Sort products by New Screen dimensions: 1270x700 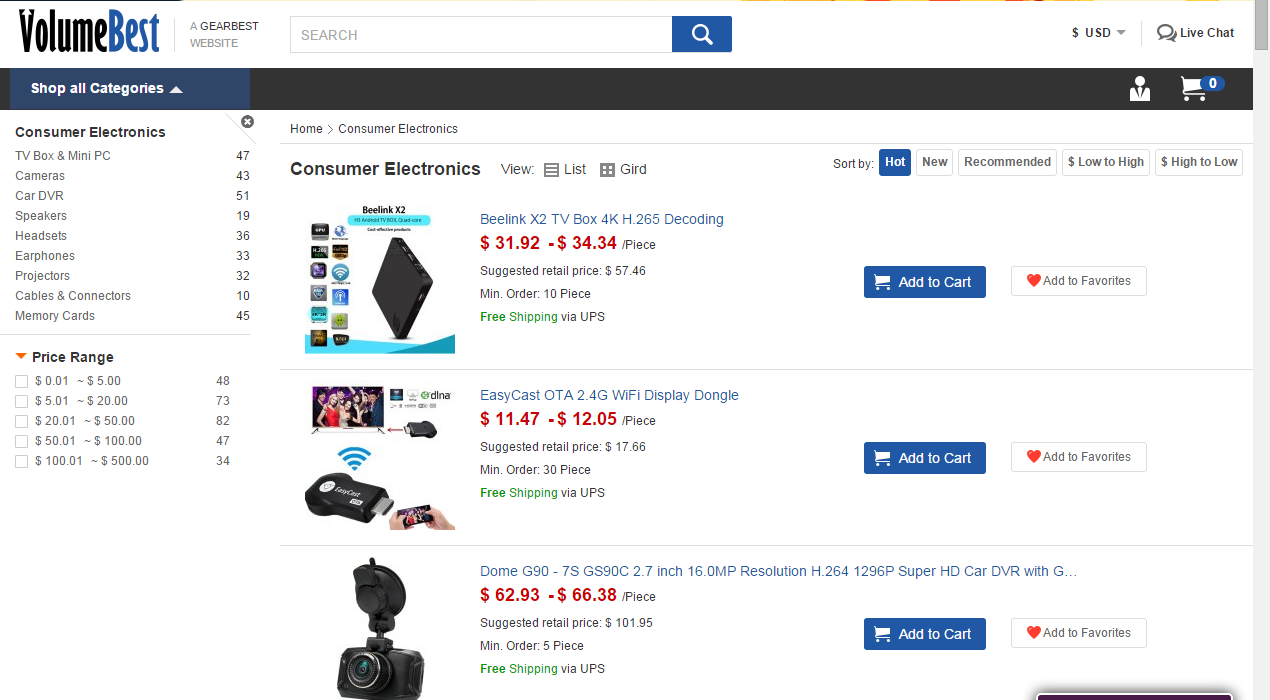click(934, 162)
